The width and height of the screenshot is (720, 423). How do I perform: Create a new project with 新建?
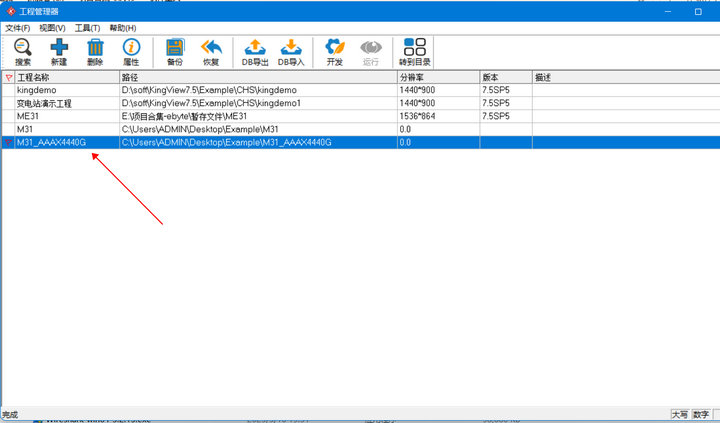click(59, 52)
